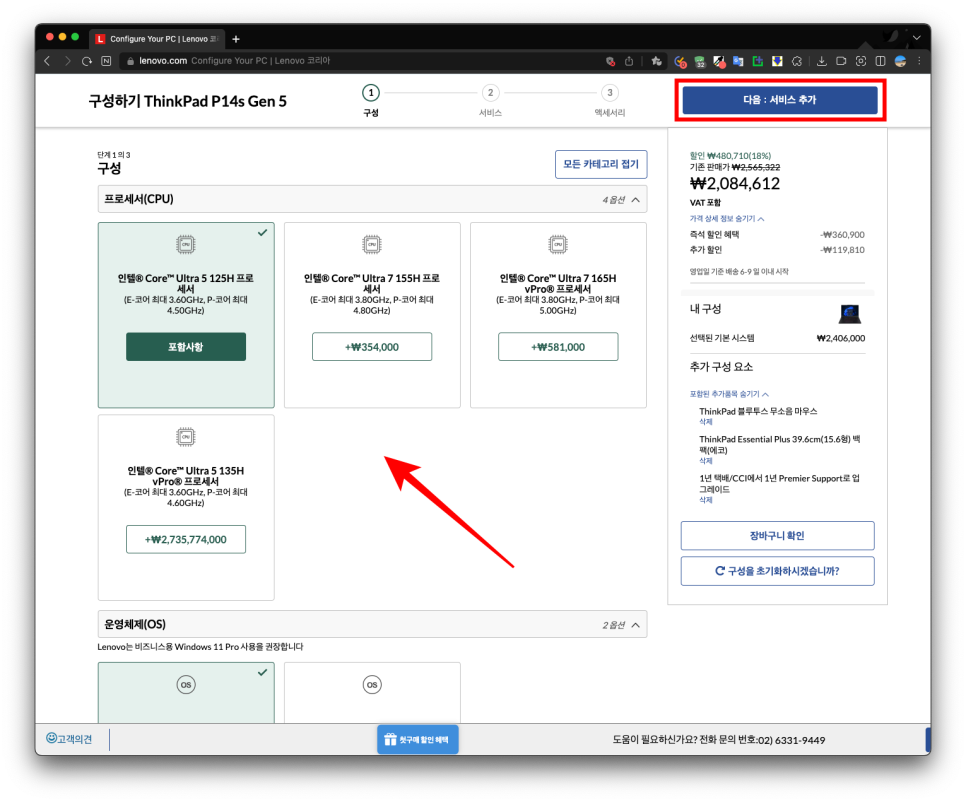Click the laptop thumbnail in 내 구성

coord(850,314)
